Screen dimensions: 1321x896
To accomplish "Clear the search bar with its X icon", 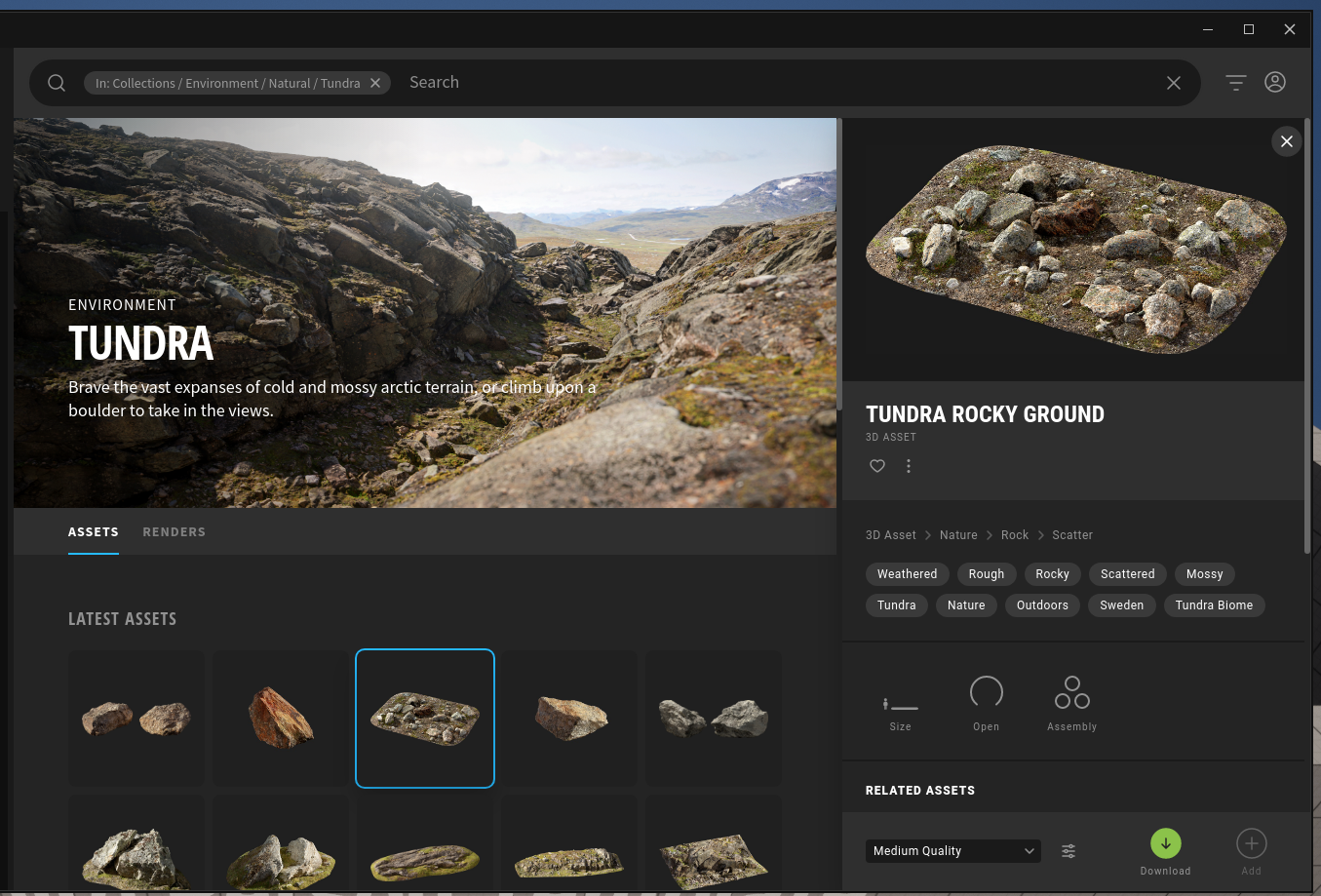I will click(x=1174, y=83).
